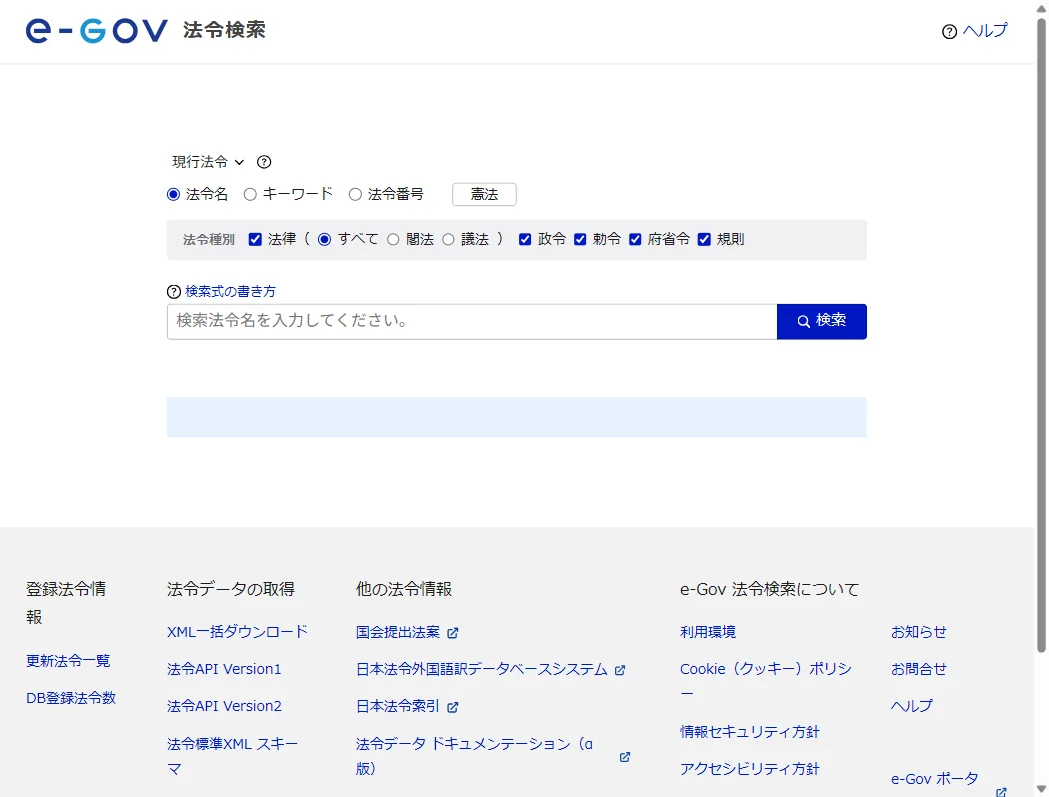Uncheck the 規則 checkbox
Viewport: 1049px width, 797px height.
coord(704,240)
